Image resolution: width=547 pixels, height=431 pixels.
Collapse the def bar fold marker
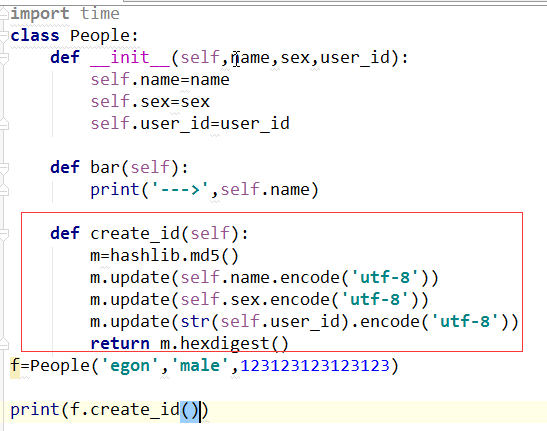point(3,168)
